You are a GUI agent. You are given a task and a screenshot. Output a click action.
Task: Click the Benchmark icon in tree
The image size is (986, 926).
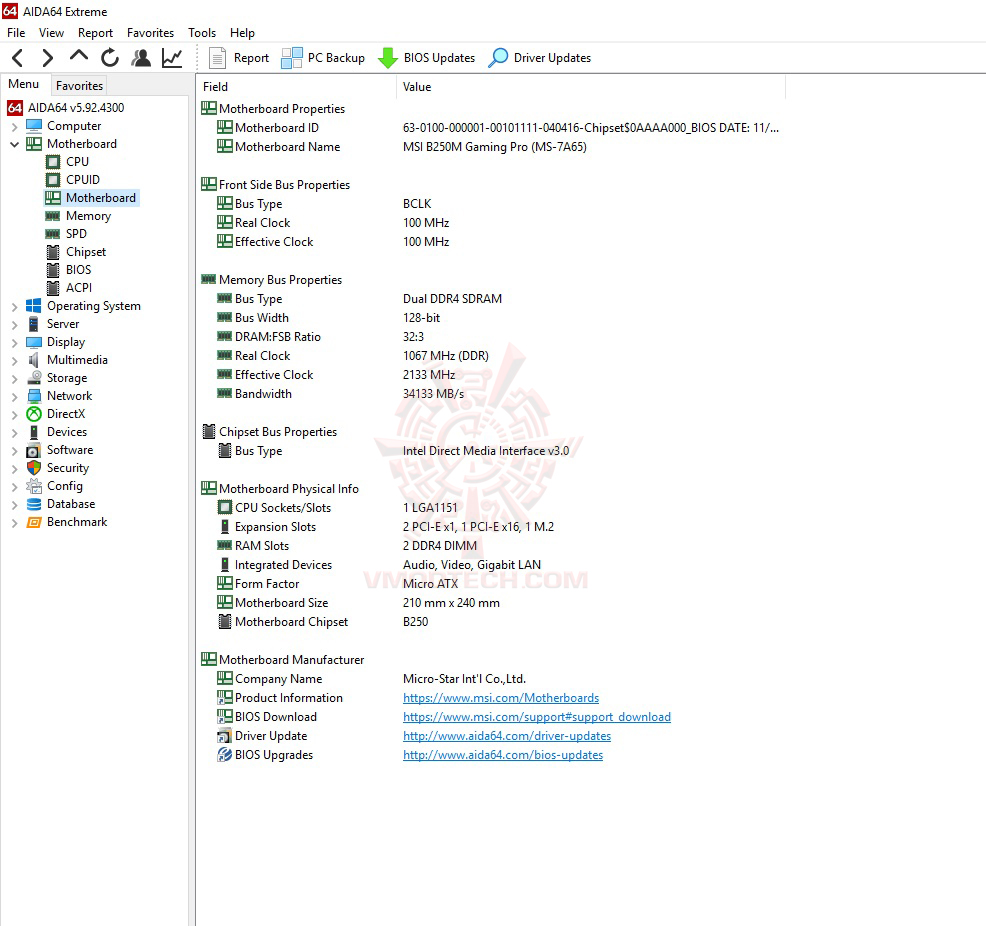(x=34, y=522)
